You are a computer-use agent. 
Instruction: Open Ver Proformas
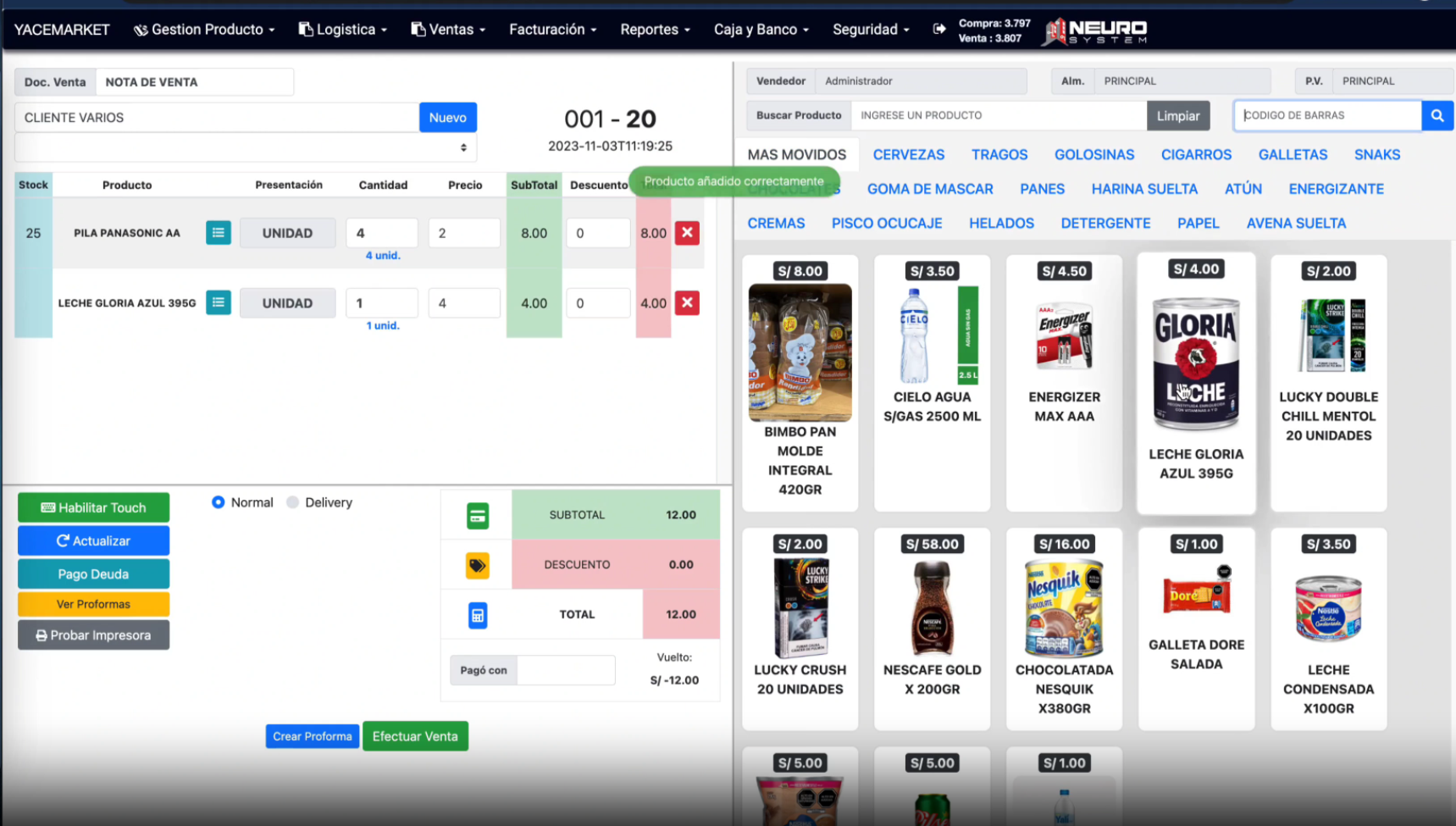(93, 604)
